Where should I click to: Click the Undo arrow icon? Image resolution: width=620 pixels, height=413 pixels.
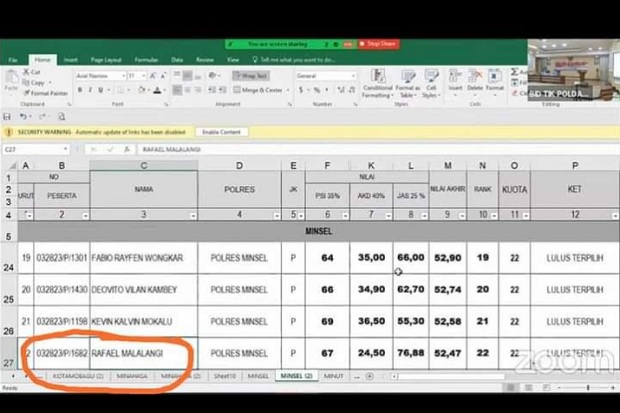(23, 117)
